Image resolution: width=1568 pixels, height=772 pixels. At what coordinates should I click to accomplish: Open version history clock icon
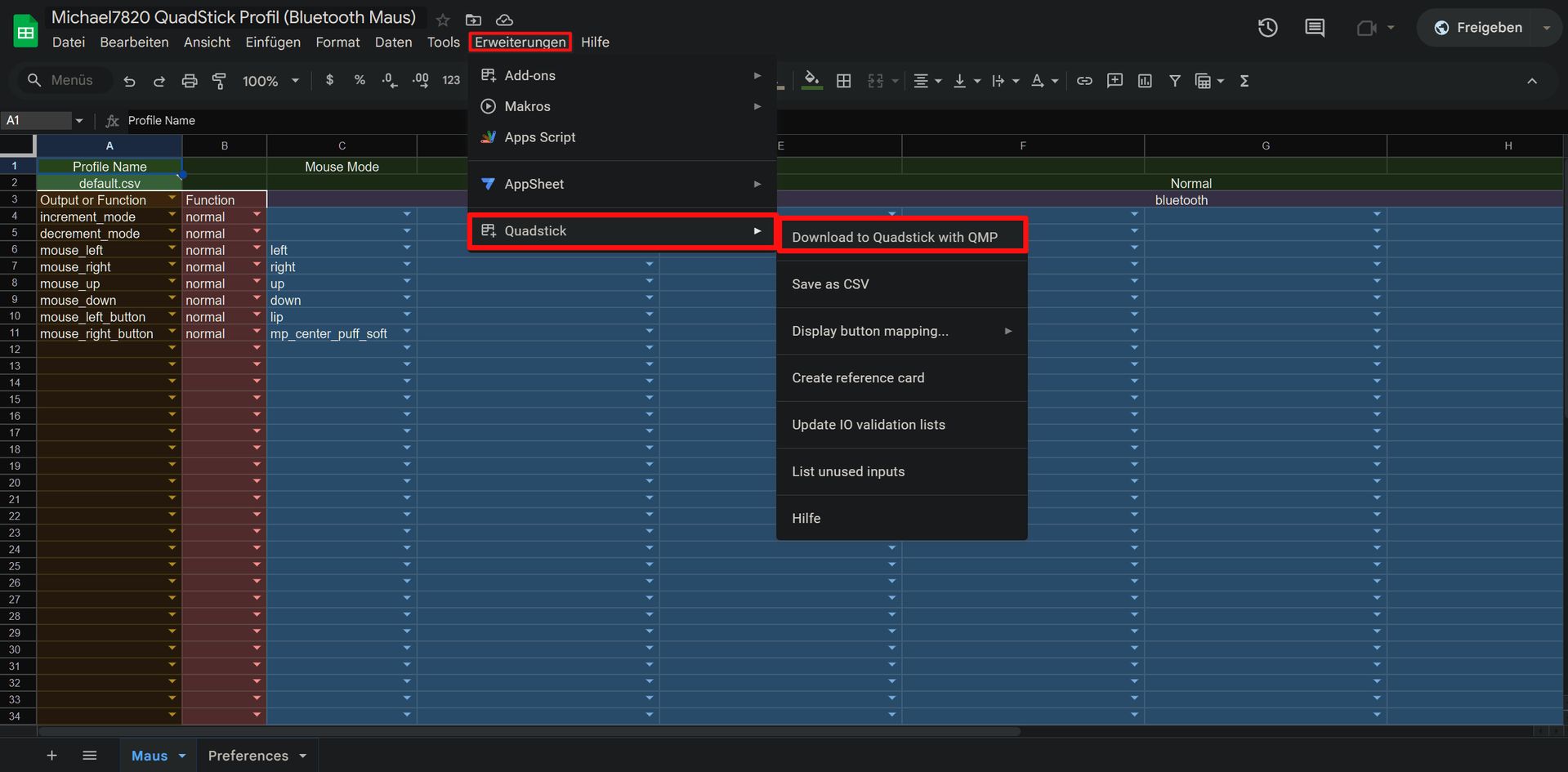(x=1267, y=28)
